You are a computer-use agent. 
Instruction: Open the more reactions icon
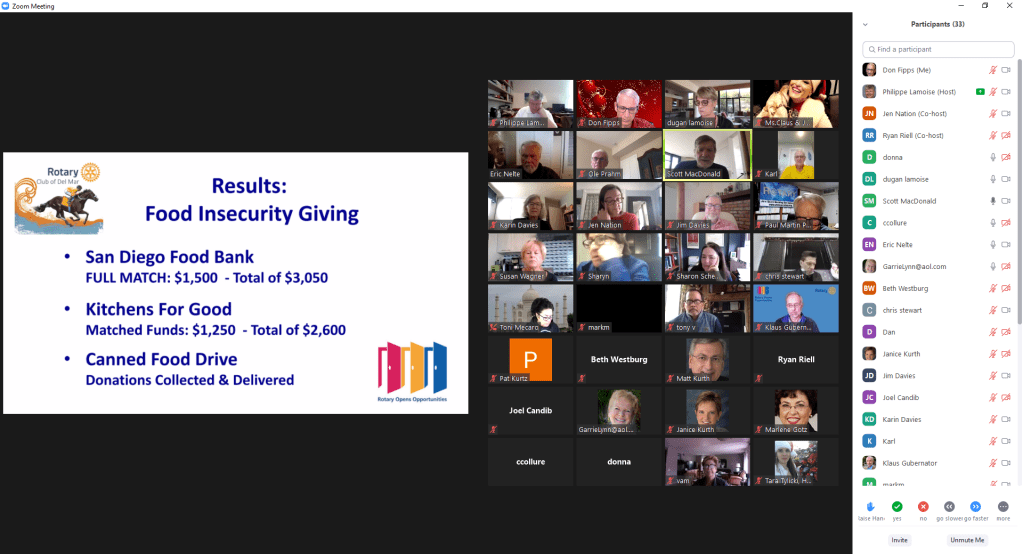1002,507
